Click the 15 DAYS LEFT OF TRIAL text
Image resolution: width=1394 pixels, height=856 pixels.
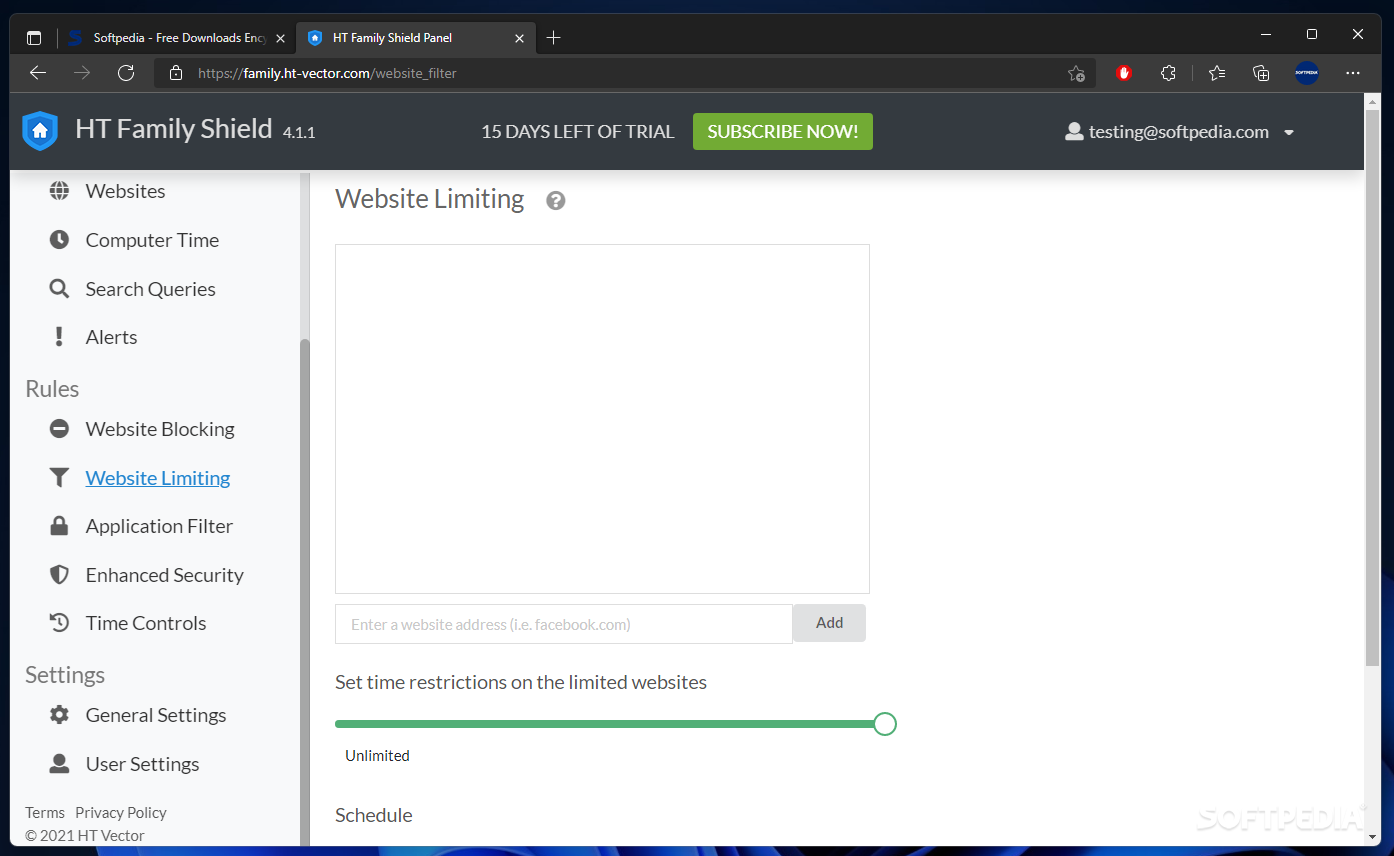pos(578,132)
